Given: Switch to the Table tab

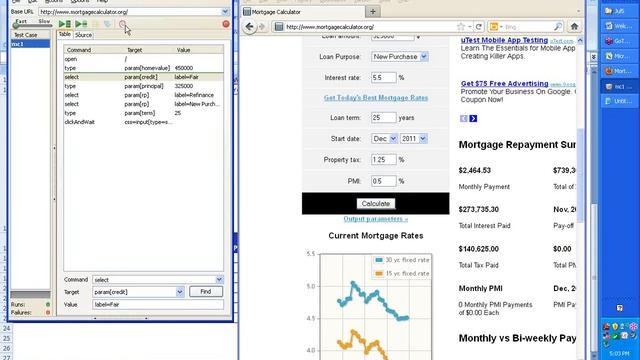Looking at the screenshot, I should 64,34.
